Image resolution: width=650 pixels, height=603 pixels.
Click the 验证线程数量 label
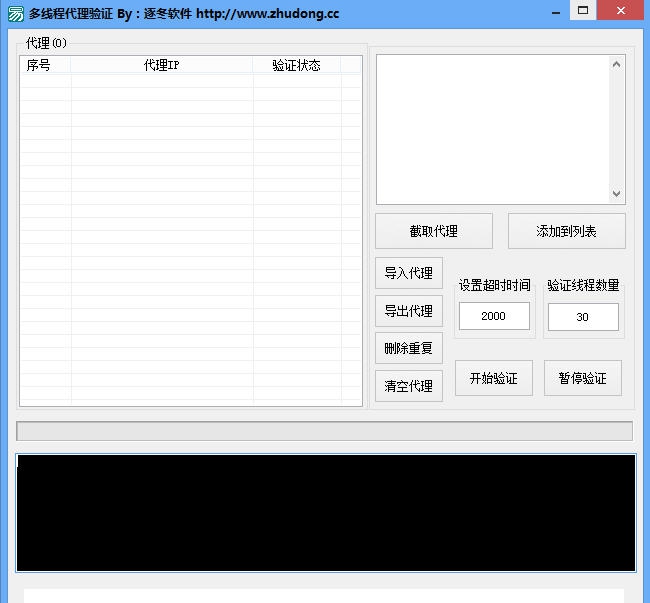coord(583,285)
